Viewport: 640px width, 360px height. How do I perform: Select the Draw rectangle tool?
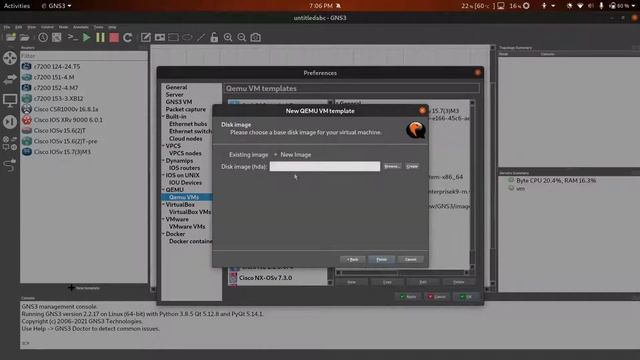click(x=173, y=38)
